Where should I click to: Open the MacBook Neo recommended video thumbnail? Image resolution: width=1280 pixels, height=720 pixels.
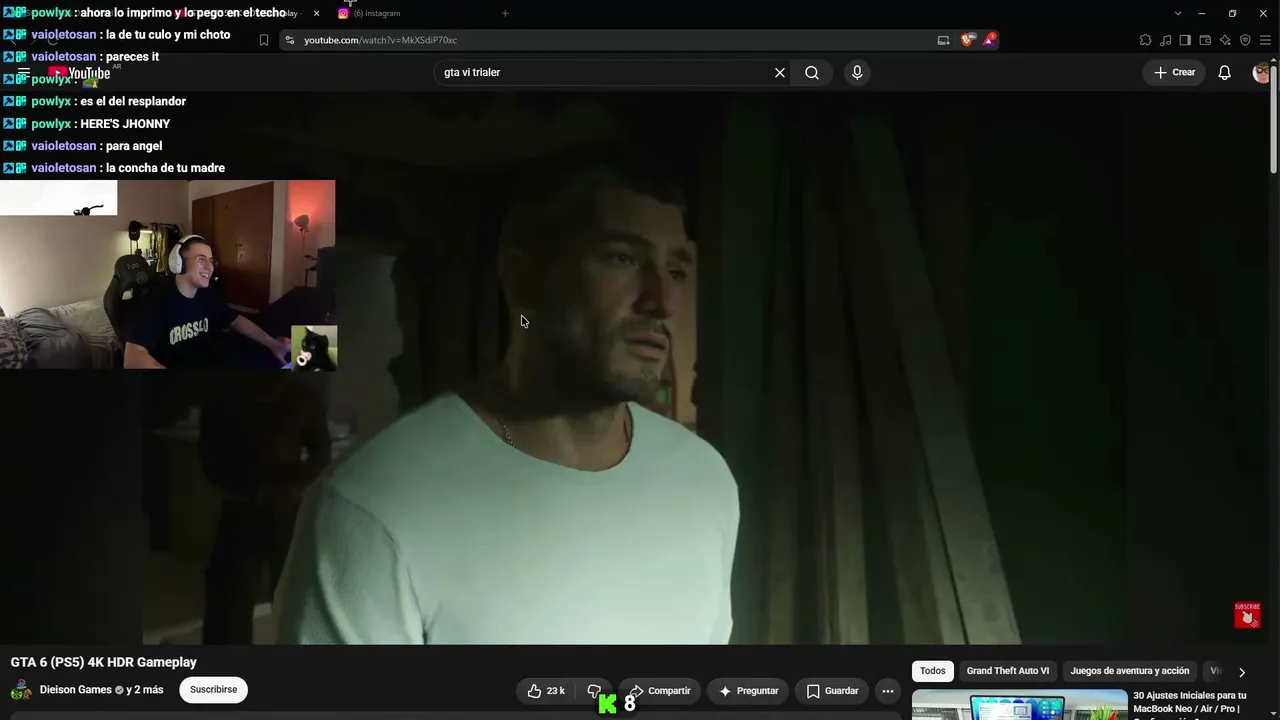pos(1019,704)
